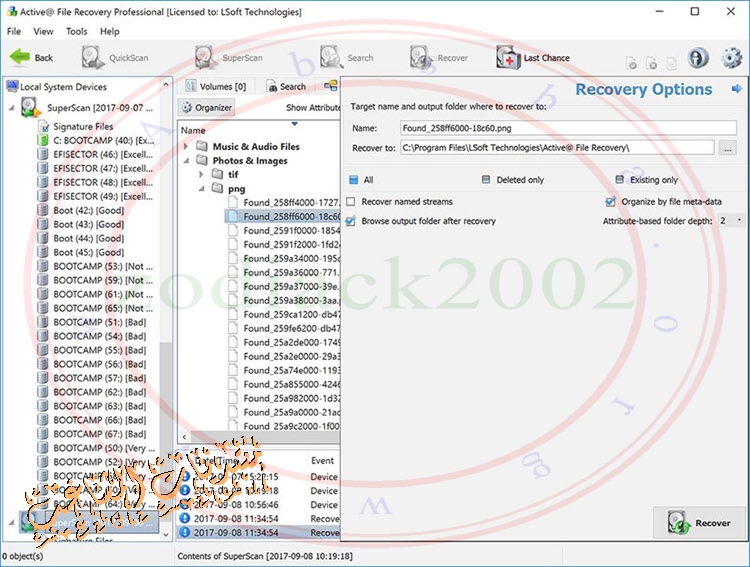
Task: Select file Found_259a34000-195c
Action: point(284,258)
